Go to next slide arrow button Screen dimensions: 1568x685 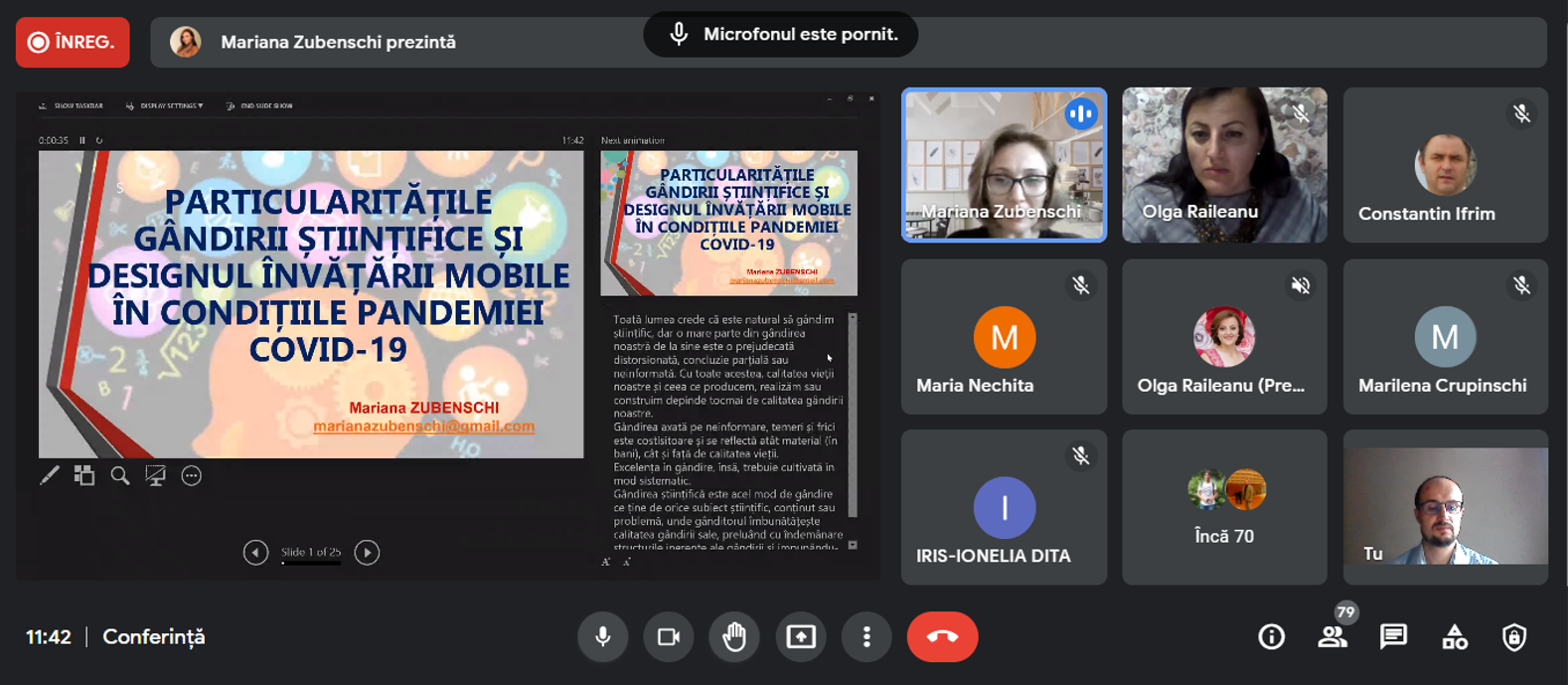367,552
